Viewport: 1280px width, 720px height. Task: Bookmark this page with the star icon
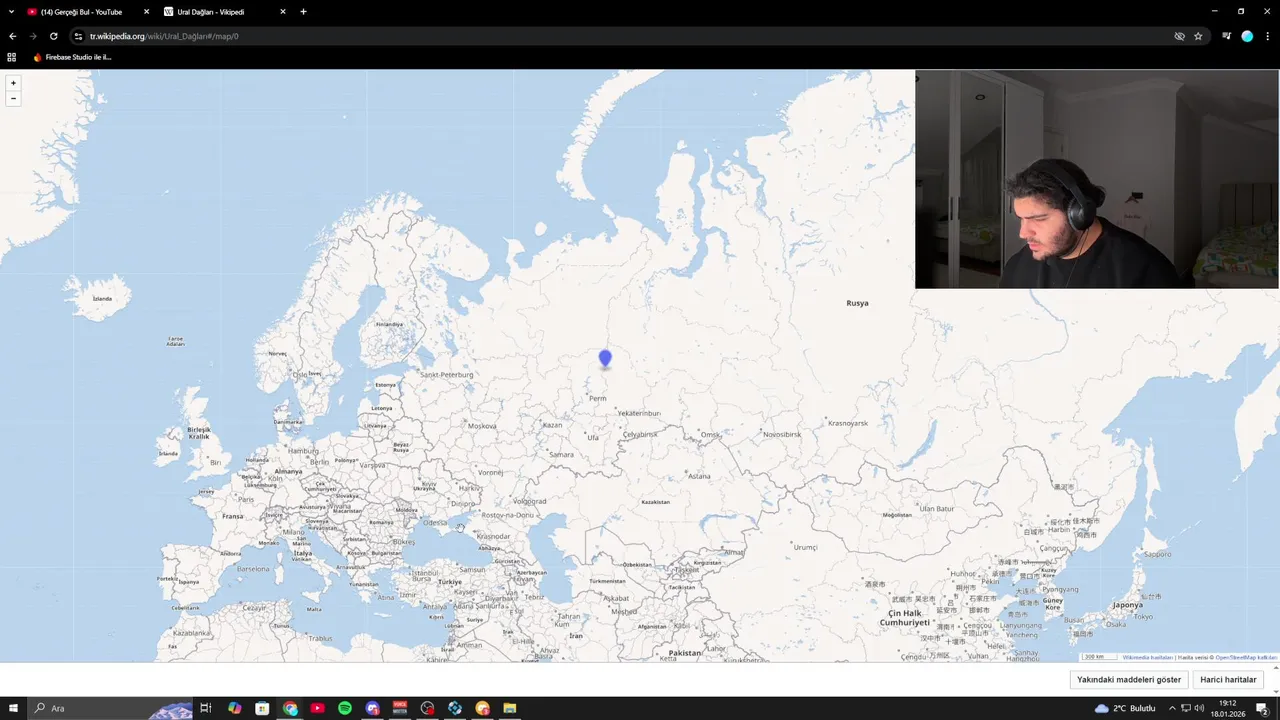tap(1198, 36)
